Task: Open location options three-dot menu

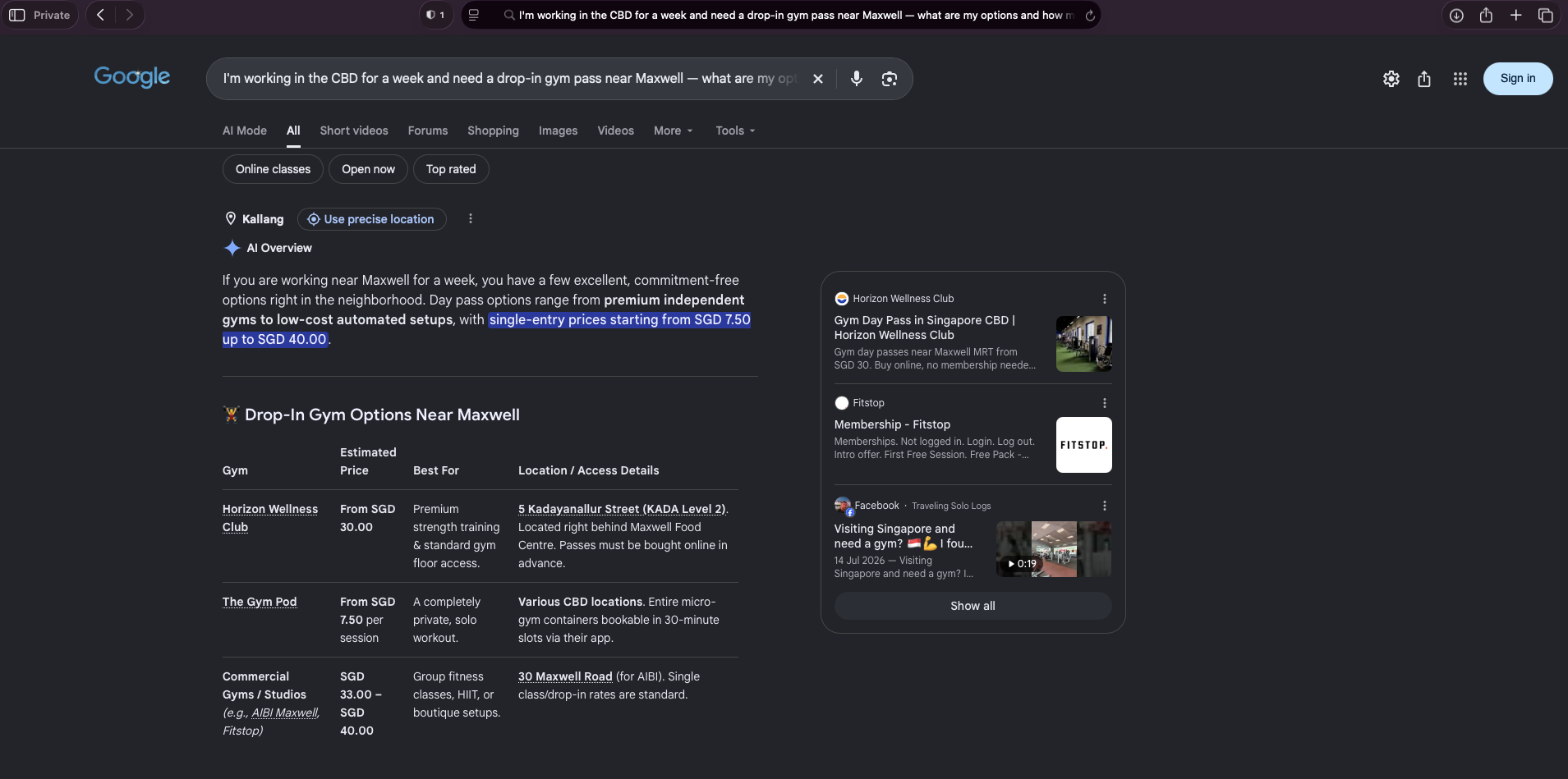Action: [x=471, y=219]
